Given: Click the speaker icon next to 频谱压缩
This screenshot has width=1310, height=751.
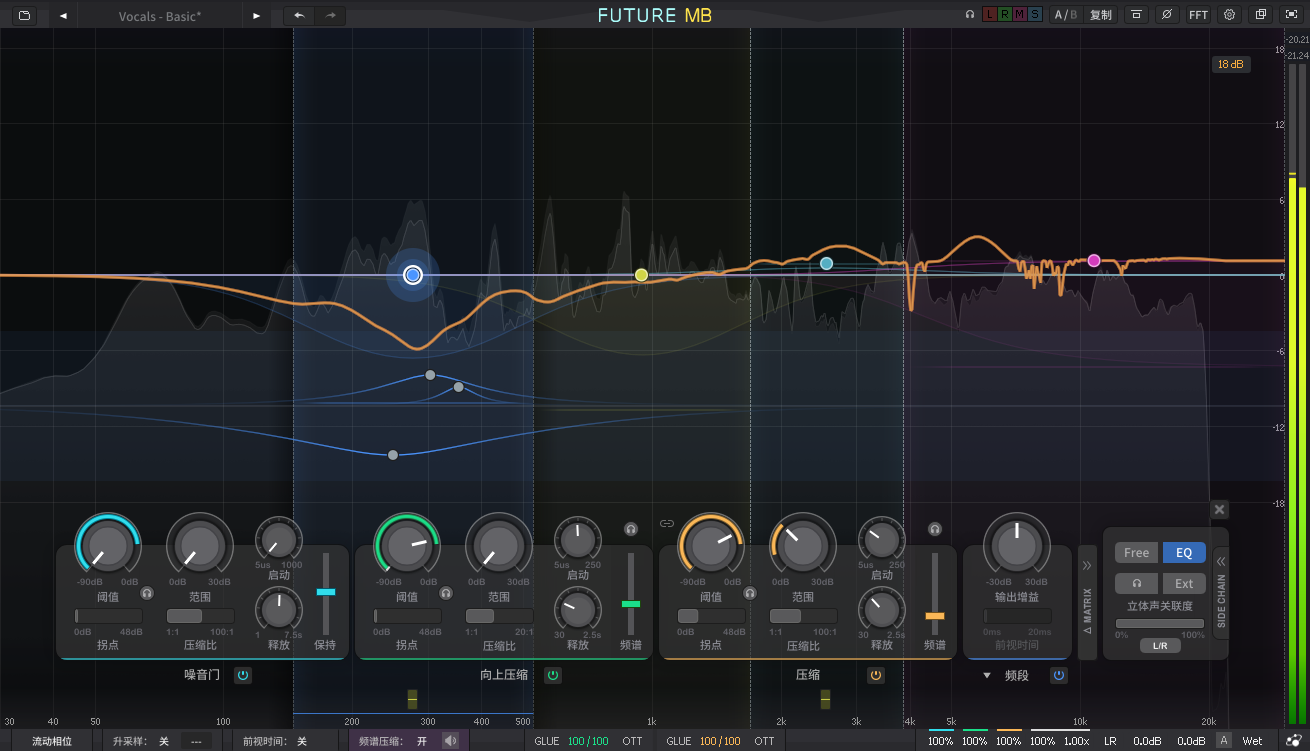Looking at the screenshot, I should pos(451,741).
